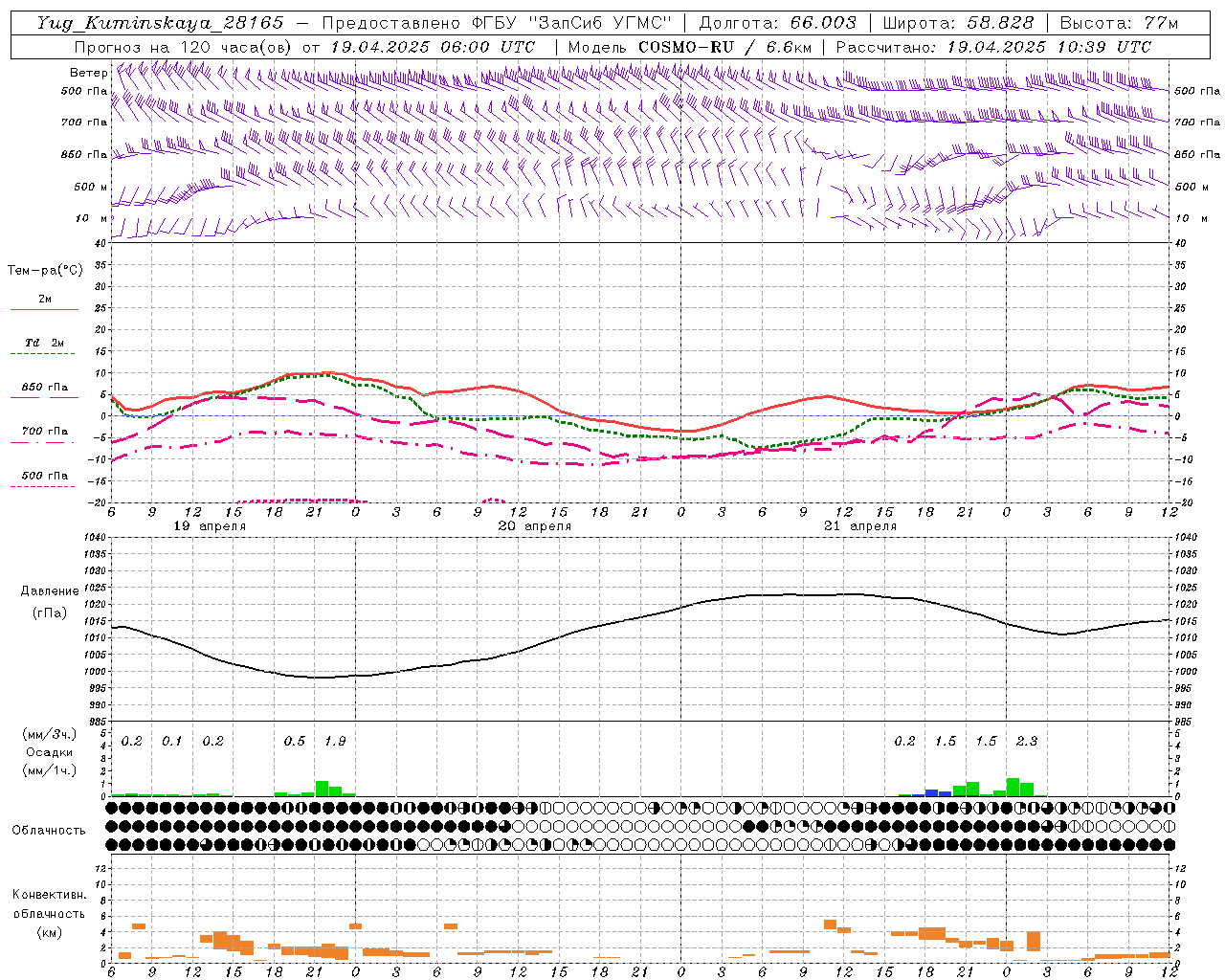Click the 'Давление' pressure panel label
The height and width of the screenshot is (980, 1225).
coord(49,591)
